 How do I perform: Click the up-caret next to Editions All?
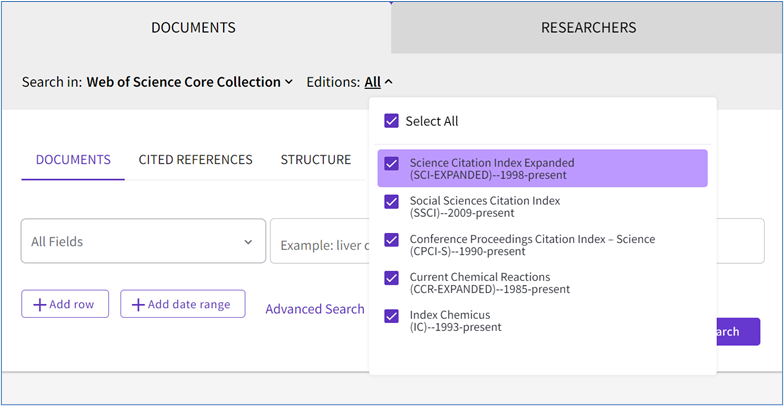pos(388,82)
